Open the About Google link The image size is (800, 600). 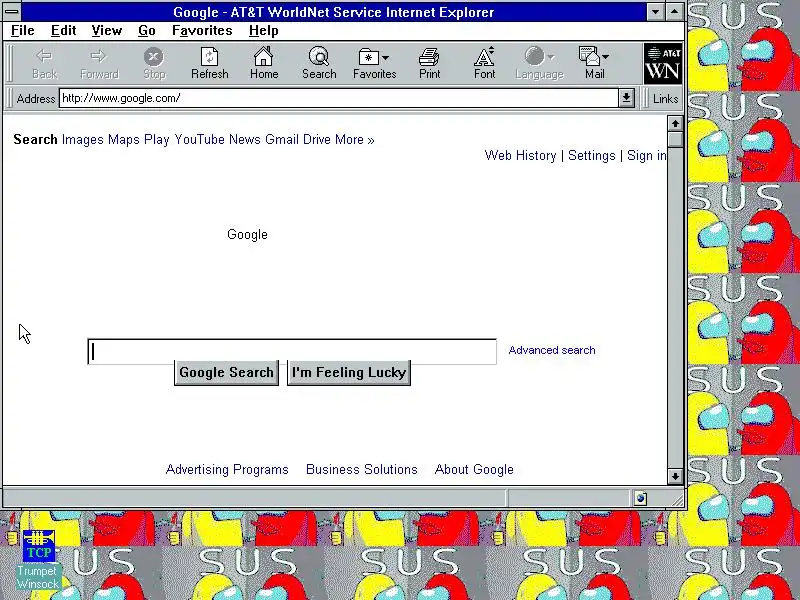pyautogui.click(x=474, y=469)
